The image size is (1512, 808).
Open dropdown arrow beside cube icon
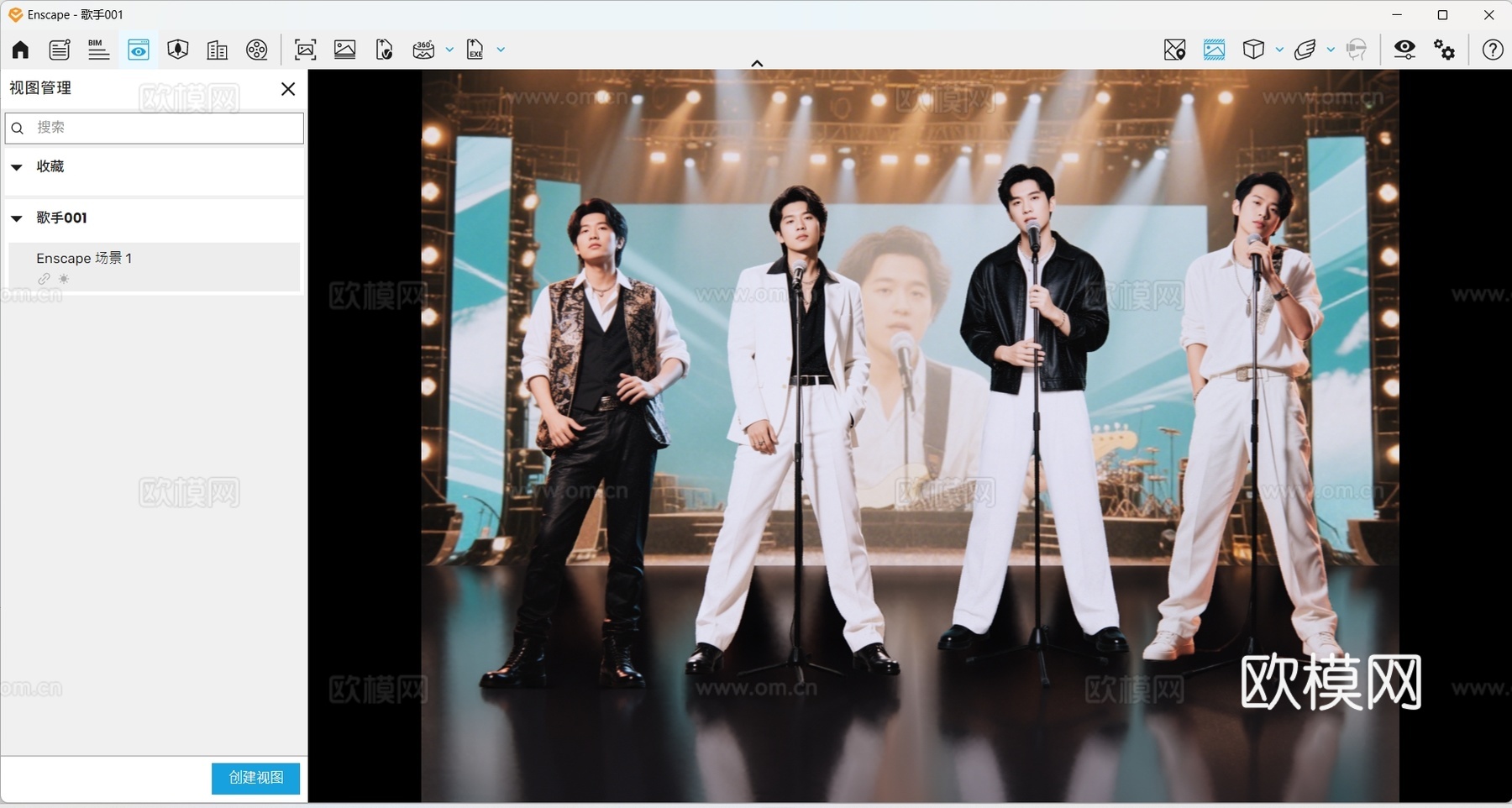[x=1279, y=50]
